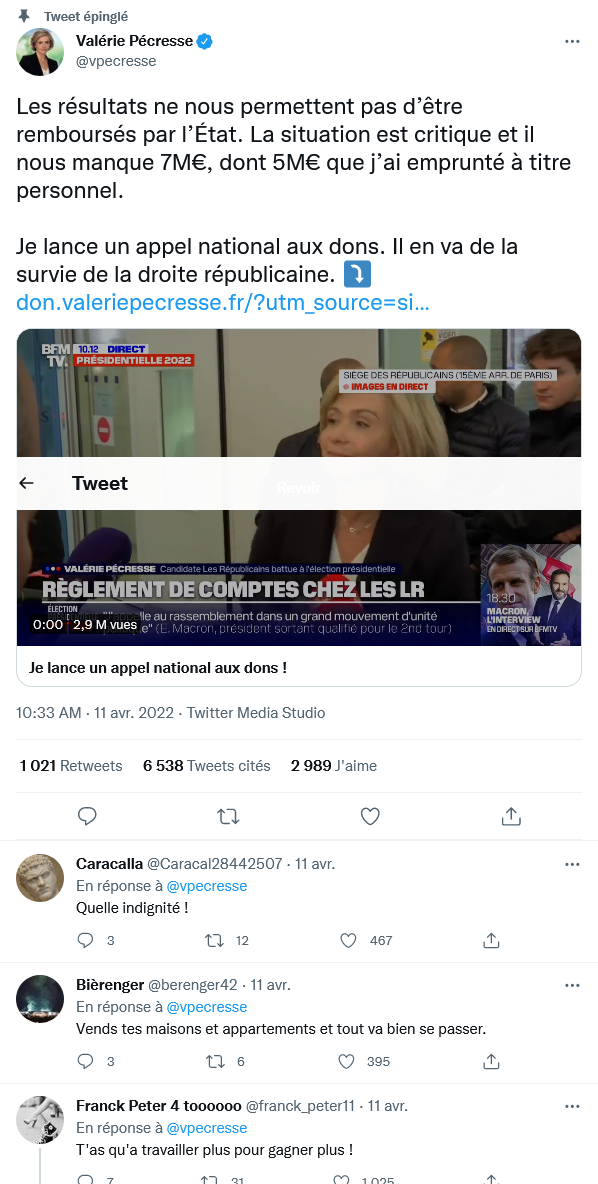Open more options menu on Caracalla's reply
Viewport: 598px width, 1184px height.
(x=572, y=864)
